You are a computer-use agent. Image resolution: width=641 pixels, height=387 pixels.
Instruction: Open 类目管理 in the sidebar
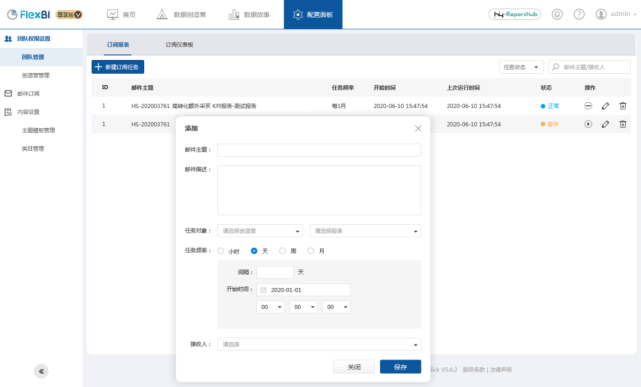coord(33,149)
